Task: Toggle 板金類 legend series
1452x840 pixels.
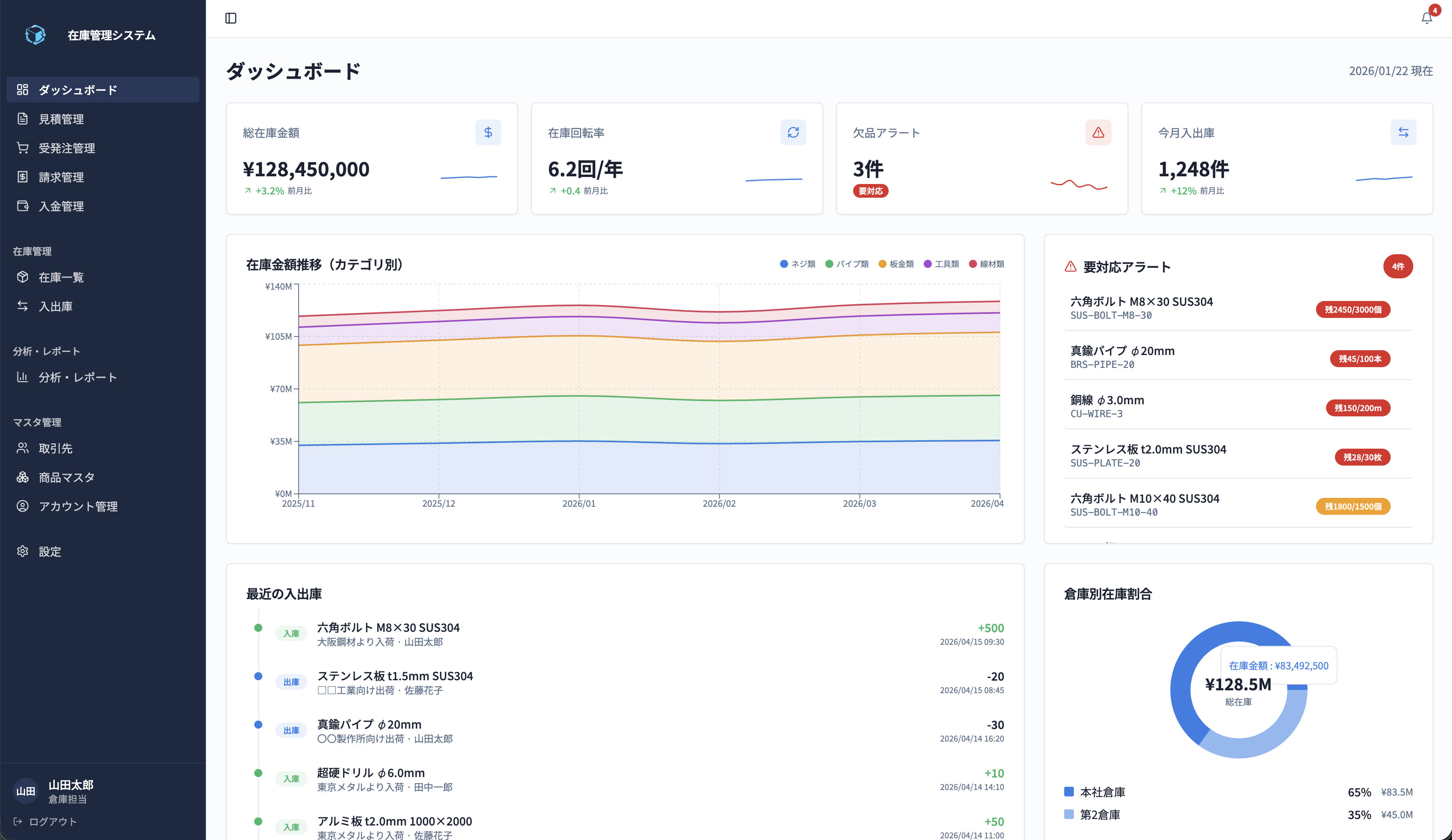Action: coord(896,264)
